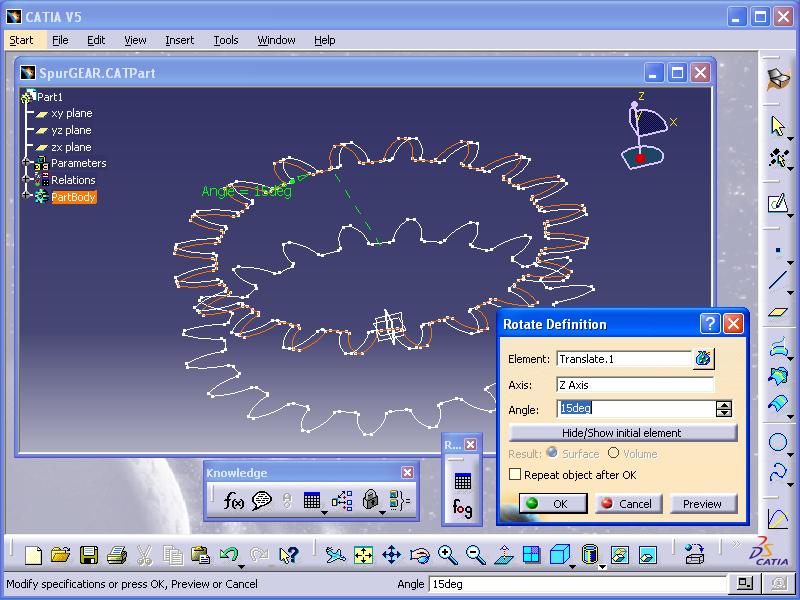This screenshot has width=800, height=600.
Task: Click the Formula f(x) icon in Knowledge toolbar
Action: 234,501
